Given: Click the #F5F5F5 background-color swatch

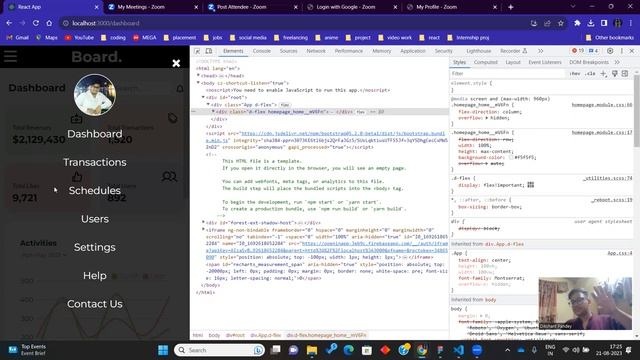Looking at the screenshot, I should (x=511, y=157).
